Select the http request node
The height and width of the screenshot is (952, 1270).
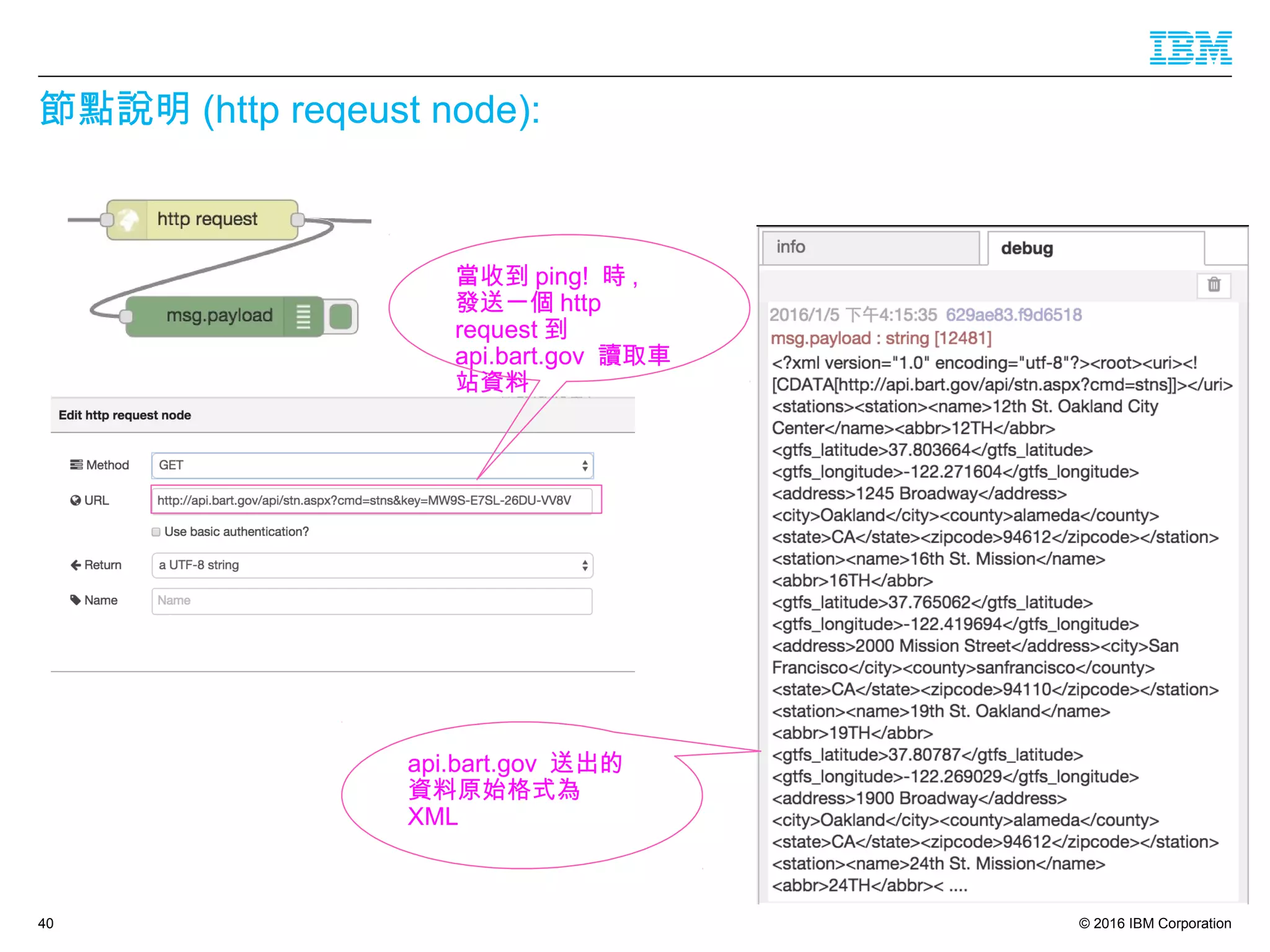[202, 219]
